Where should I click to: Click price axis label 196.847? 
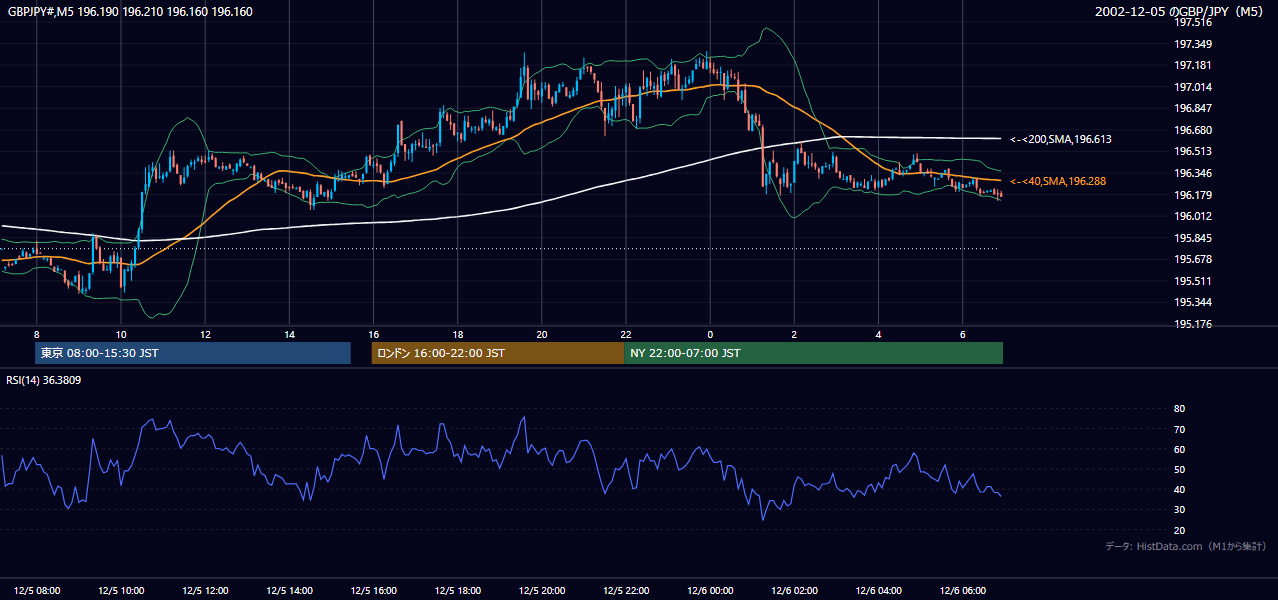point(1191,108)
